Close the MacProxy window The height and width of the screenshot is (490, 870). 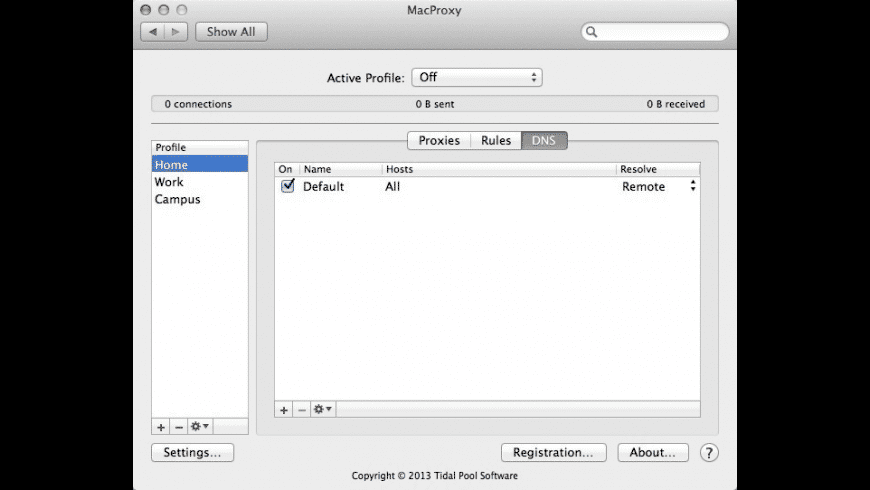click(x=145, y=9)
